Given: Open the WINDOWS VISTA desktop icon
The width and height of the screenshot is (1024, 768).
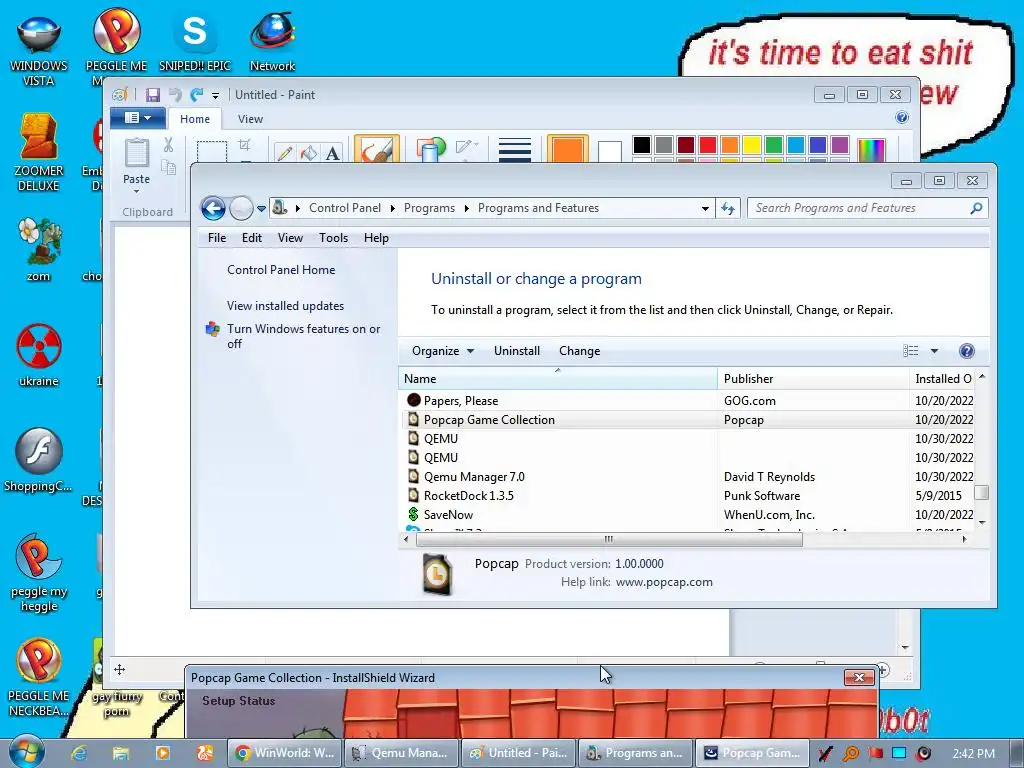Looking at the screenshot, I should coord(39,50).
